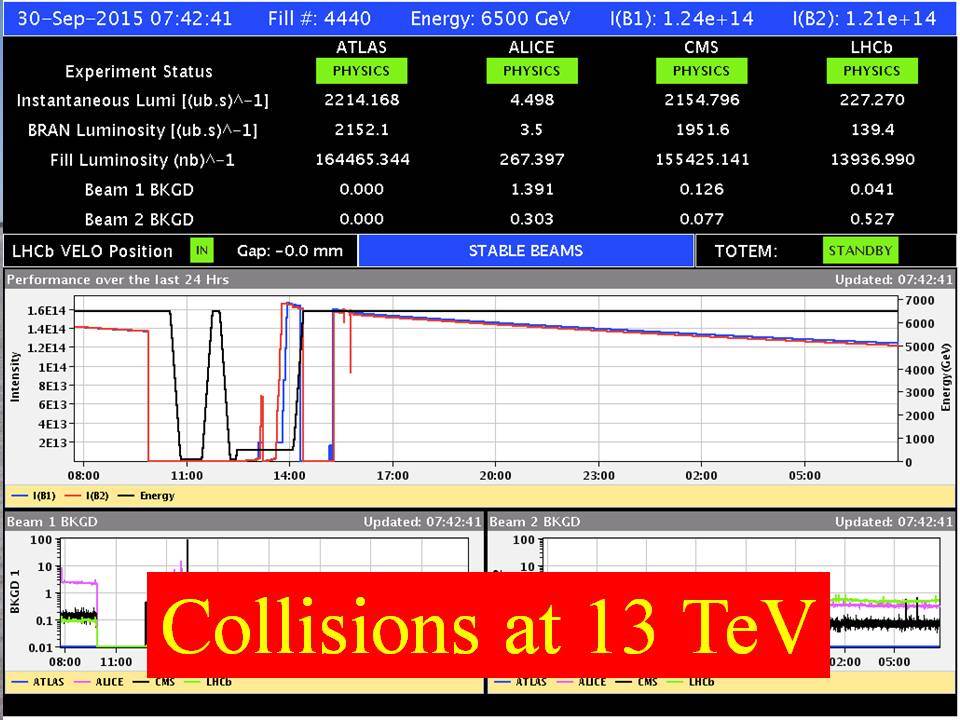
Task: Select CMS fill luminosity 155425.141
Action: 702,160
